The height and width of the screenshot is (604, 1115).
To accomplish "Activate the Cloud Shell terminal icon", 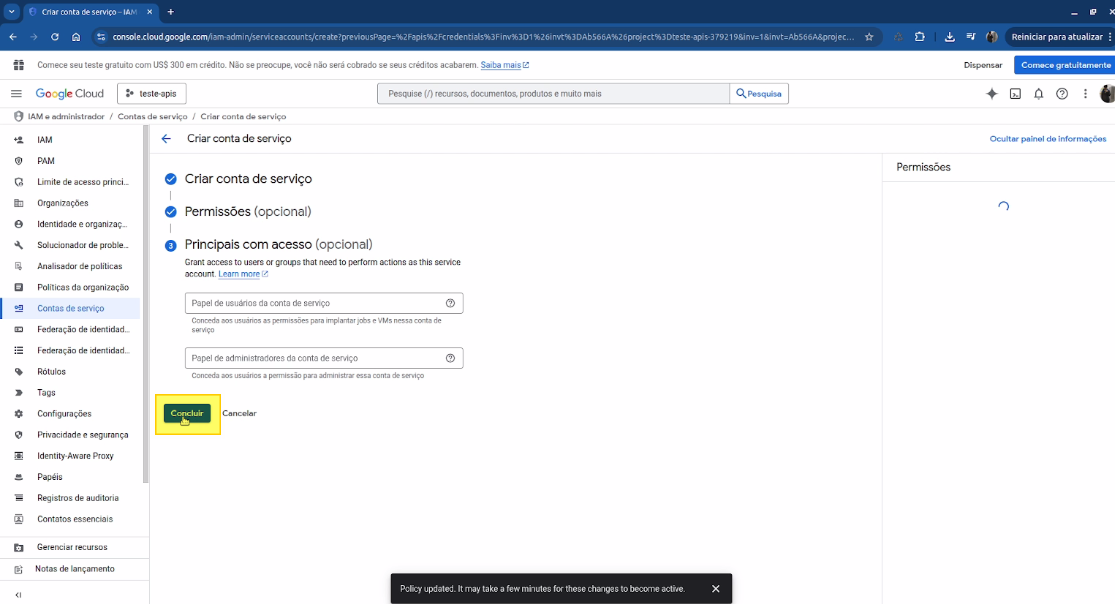I will click(1015, 93).
